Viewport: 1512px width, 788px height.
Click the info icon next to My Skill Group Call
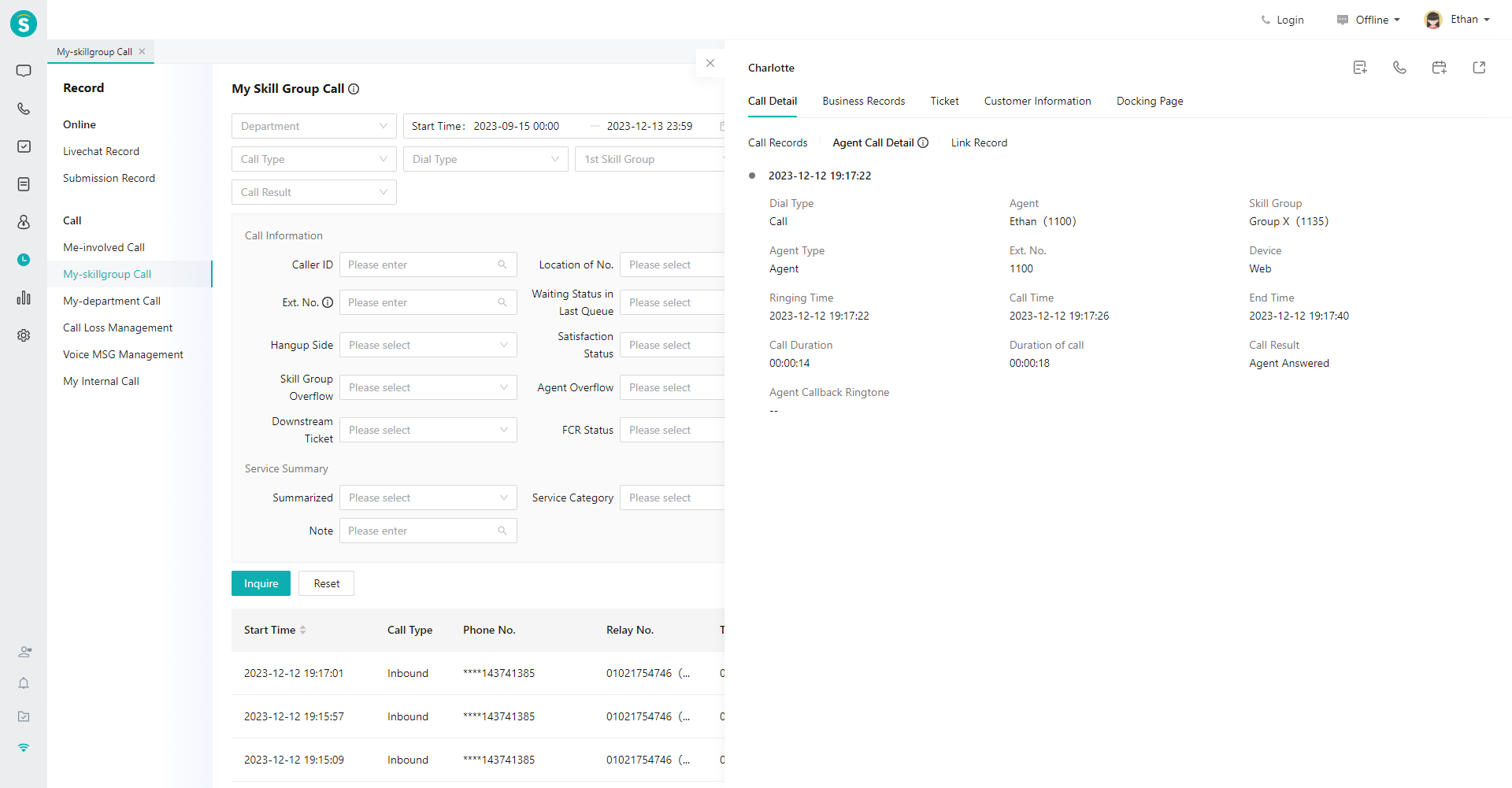[x=354, y=89]
